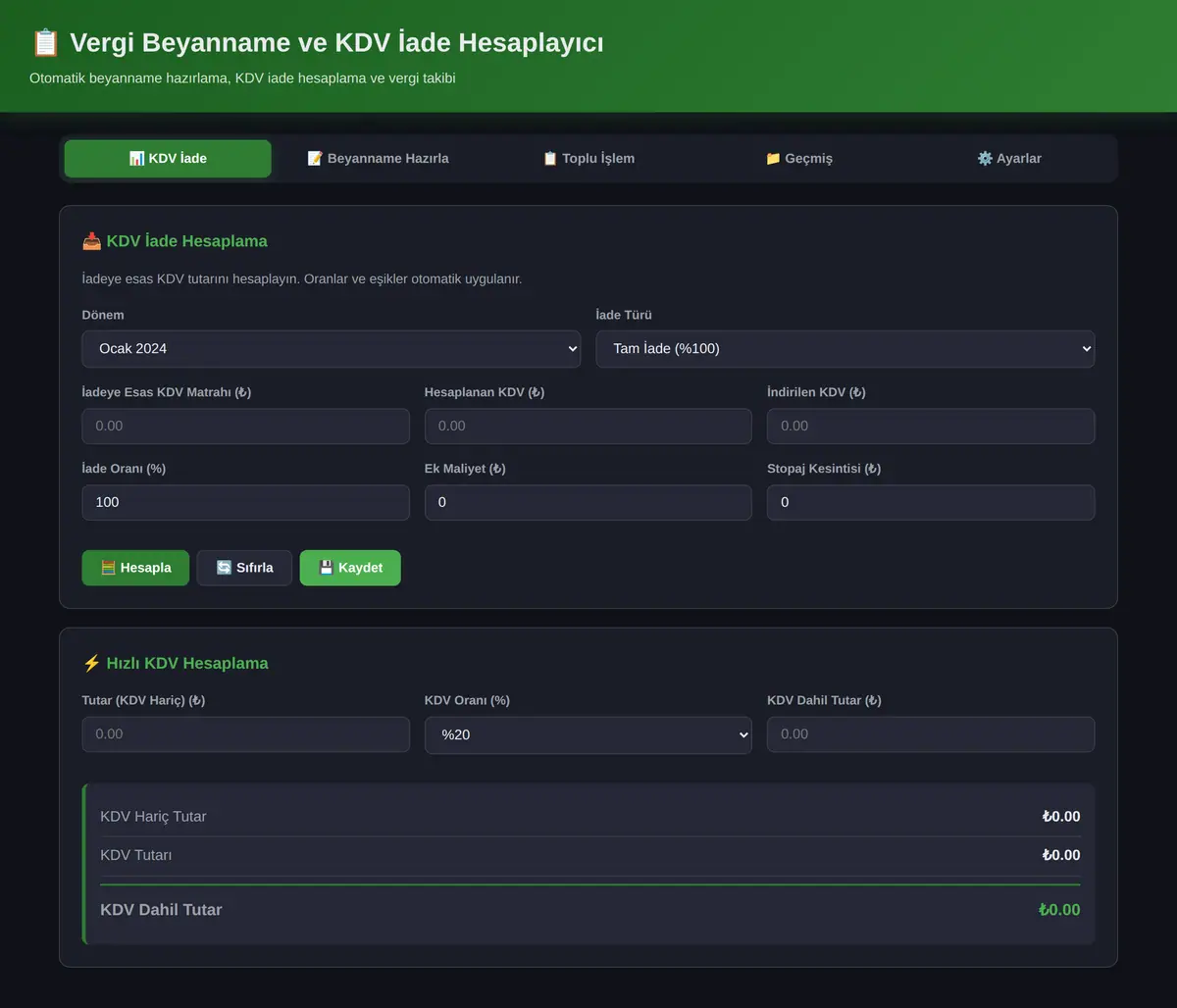Viewport: 1177px width, 1008px height.
Task: Click the Tutar (KDV Hariç) input field
Action: tap(246, 734)
